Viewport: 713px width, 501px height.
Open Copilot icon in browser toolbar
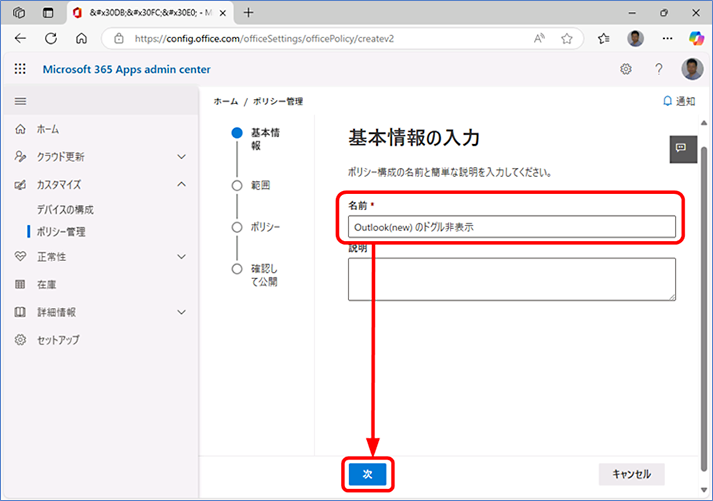point(696,39)
